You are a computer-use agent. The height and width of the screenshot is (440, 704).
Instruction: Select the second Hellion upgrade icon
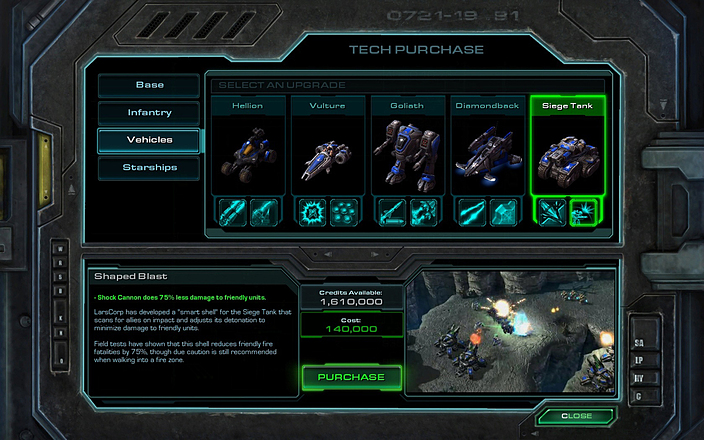click(264, 212)
